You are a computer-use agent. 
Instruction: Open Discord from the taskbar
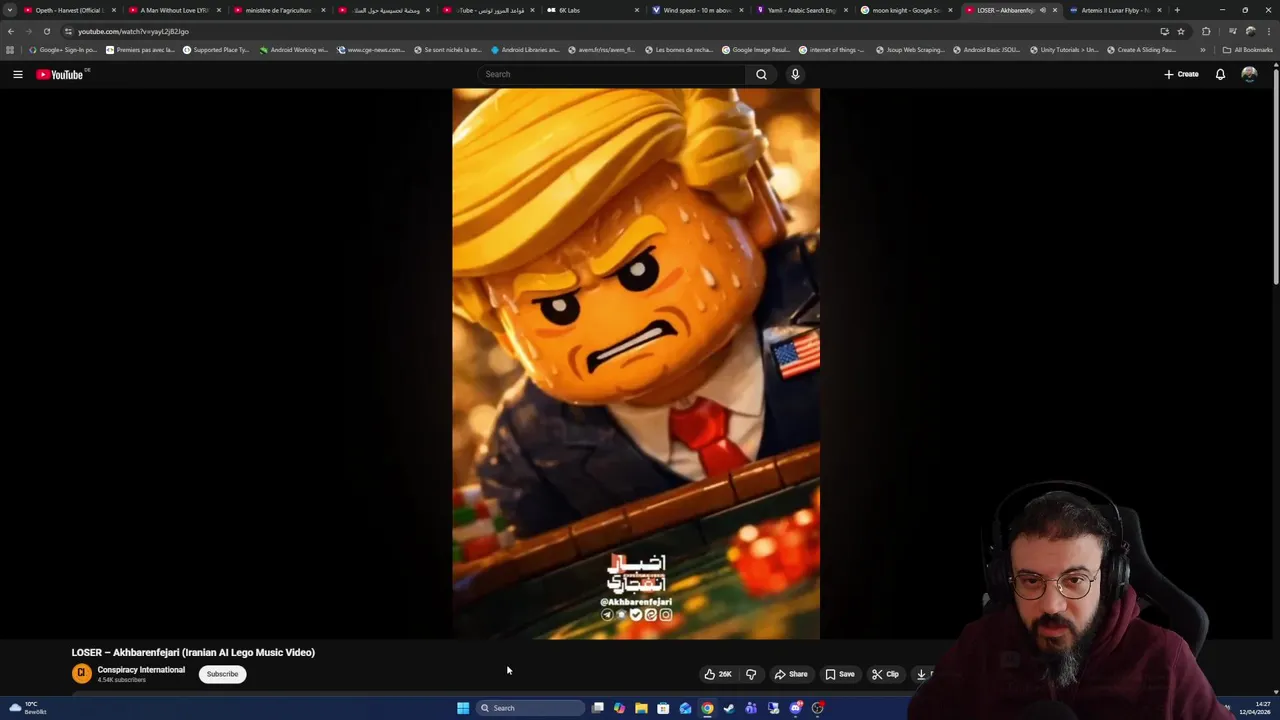795,708
